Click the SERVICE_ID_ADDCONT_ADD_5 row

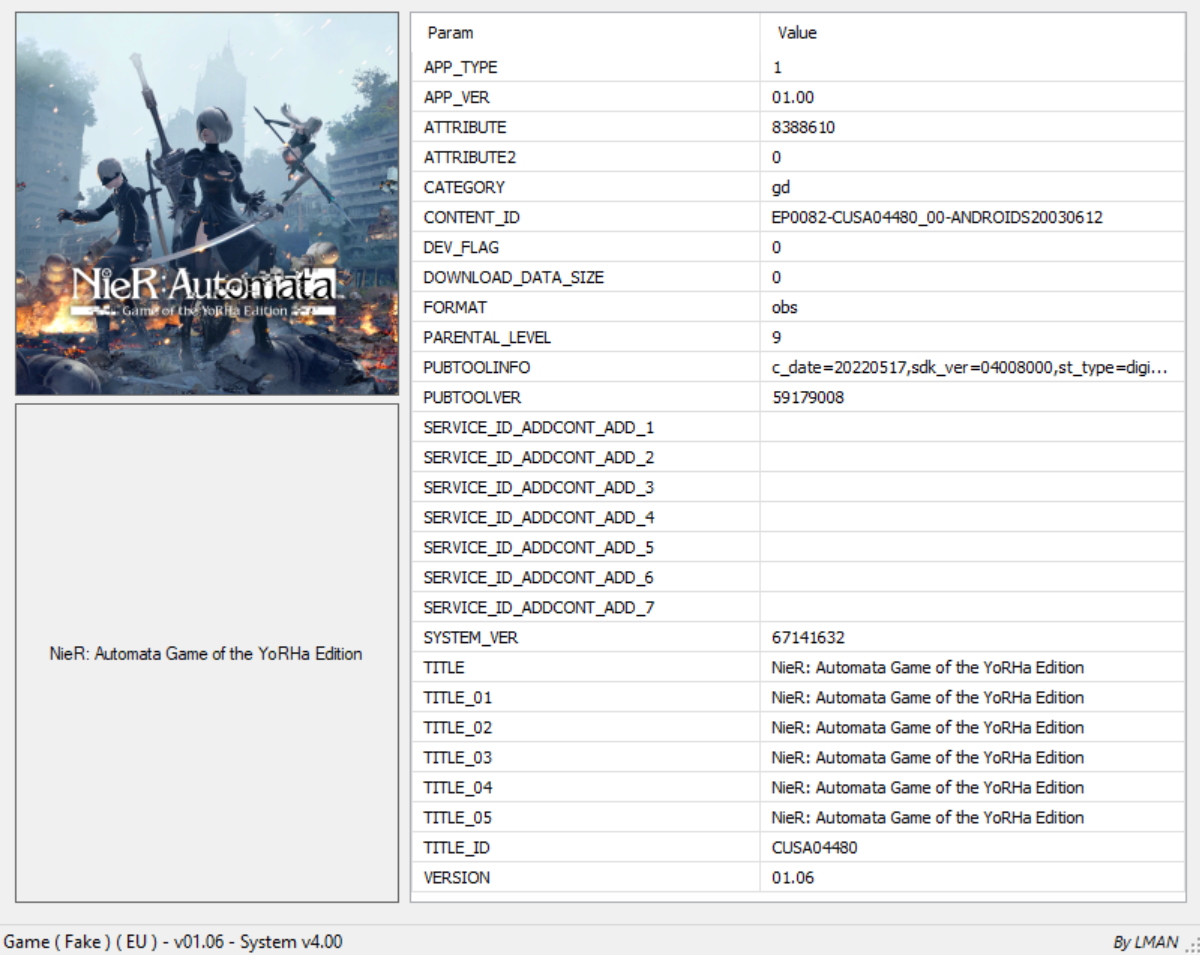(798, 547)
